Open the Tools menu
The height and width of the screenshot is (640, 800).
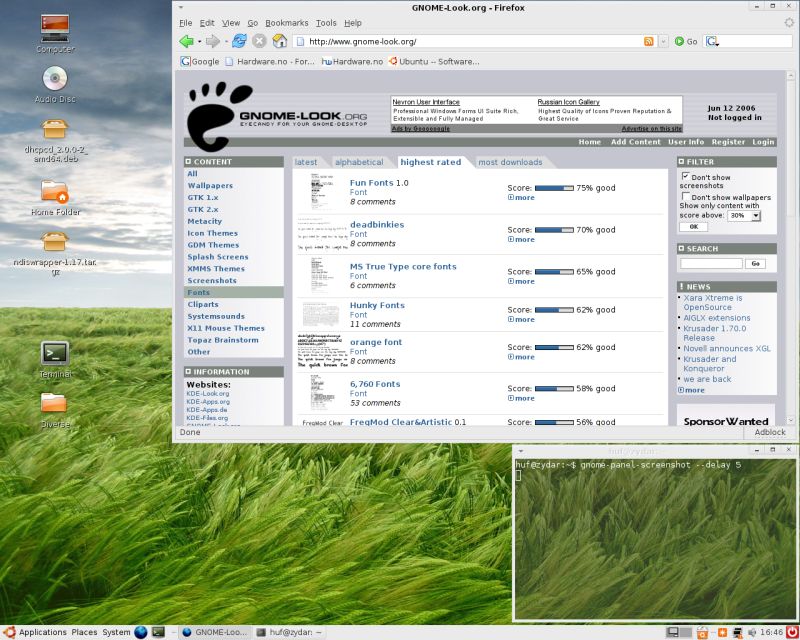326,23
